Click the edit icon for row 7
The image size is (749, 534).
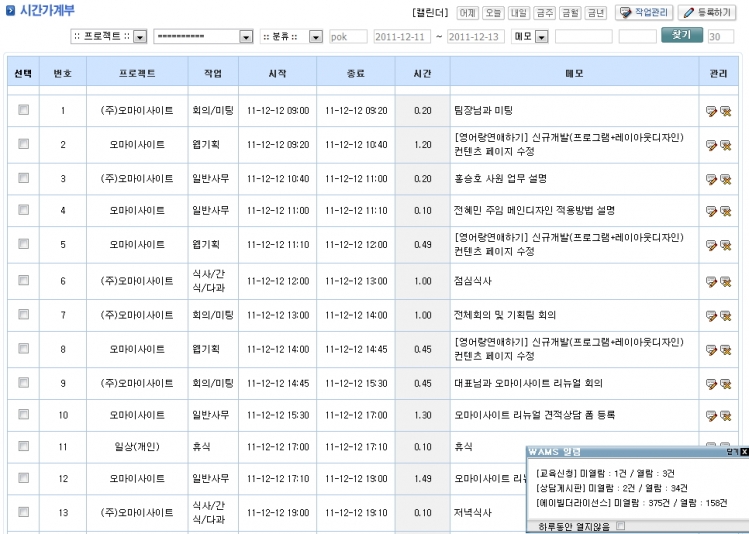pyautogui.click(x=711, y=315)
